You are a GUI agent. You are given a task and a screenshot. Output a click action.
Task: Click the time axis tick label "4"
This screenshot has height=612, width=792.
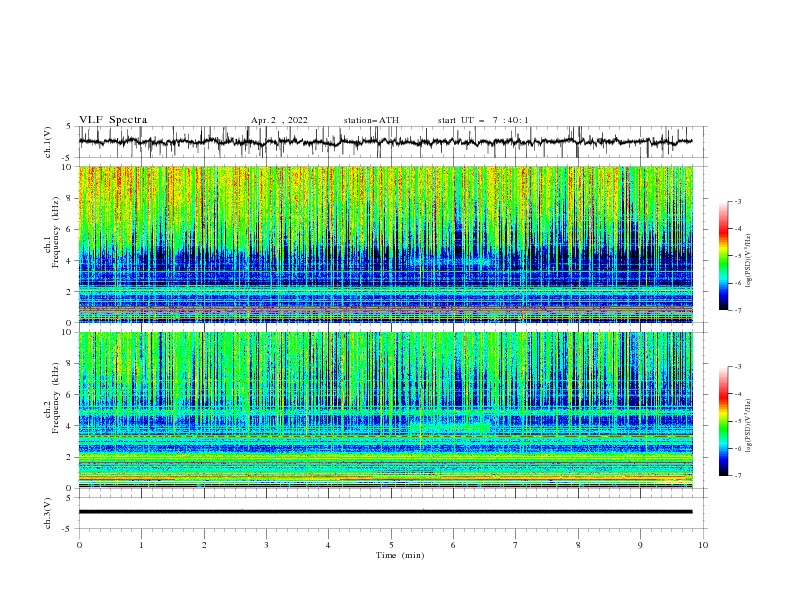328,545
